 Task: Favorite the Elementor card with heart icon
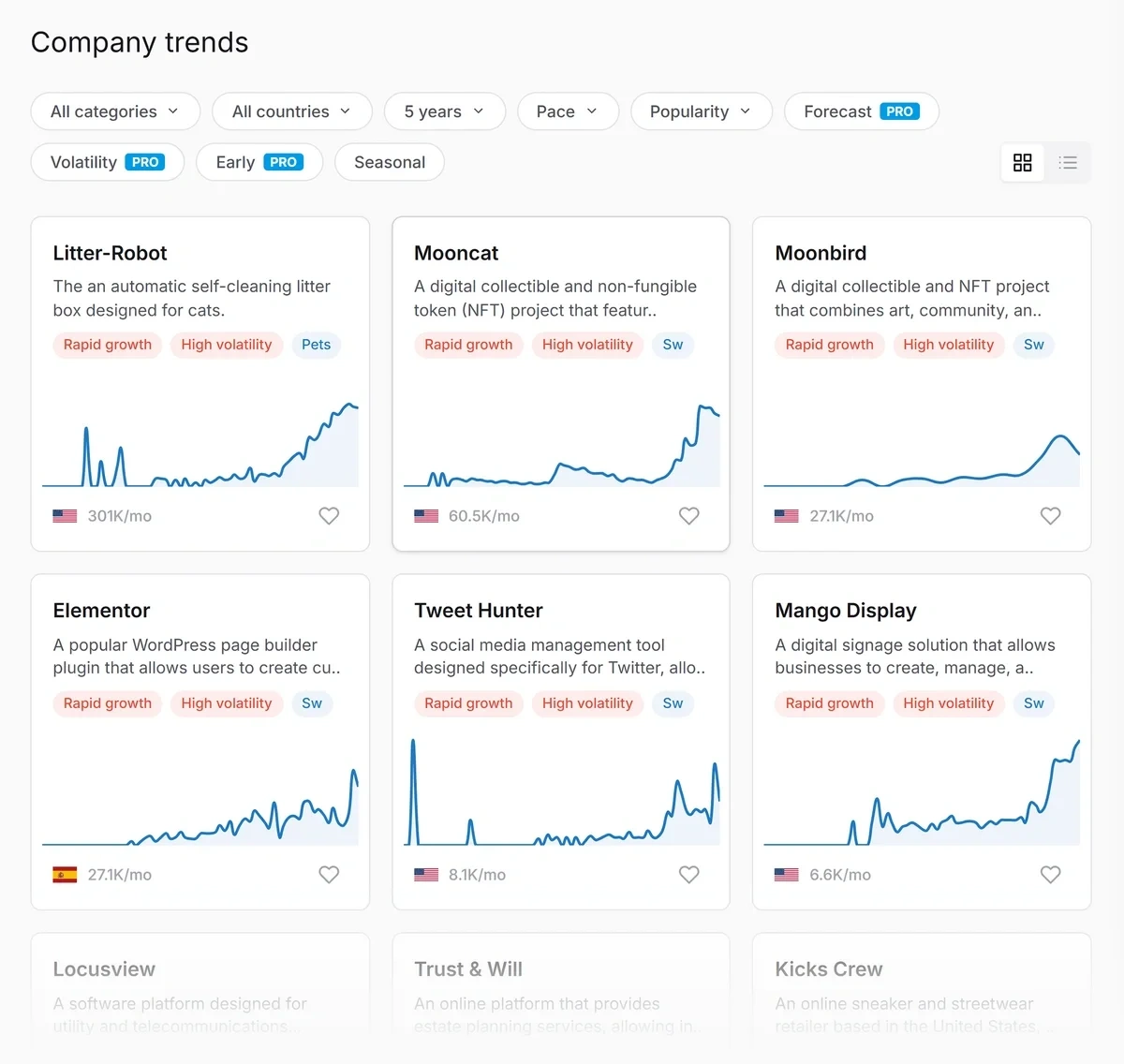329,875
